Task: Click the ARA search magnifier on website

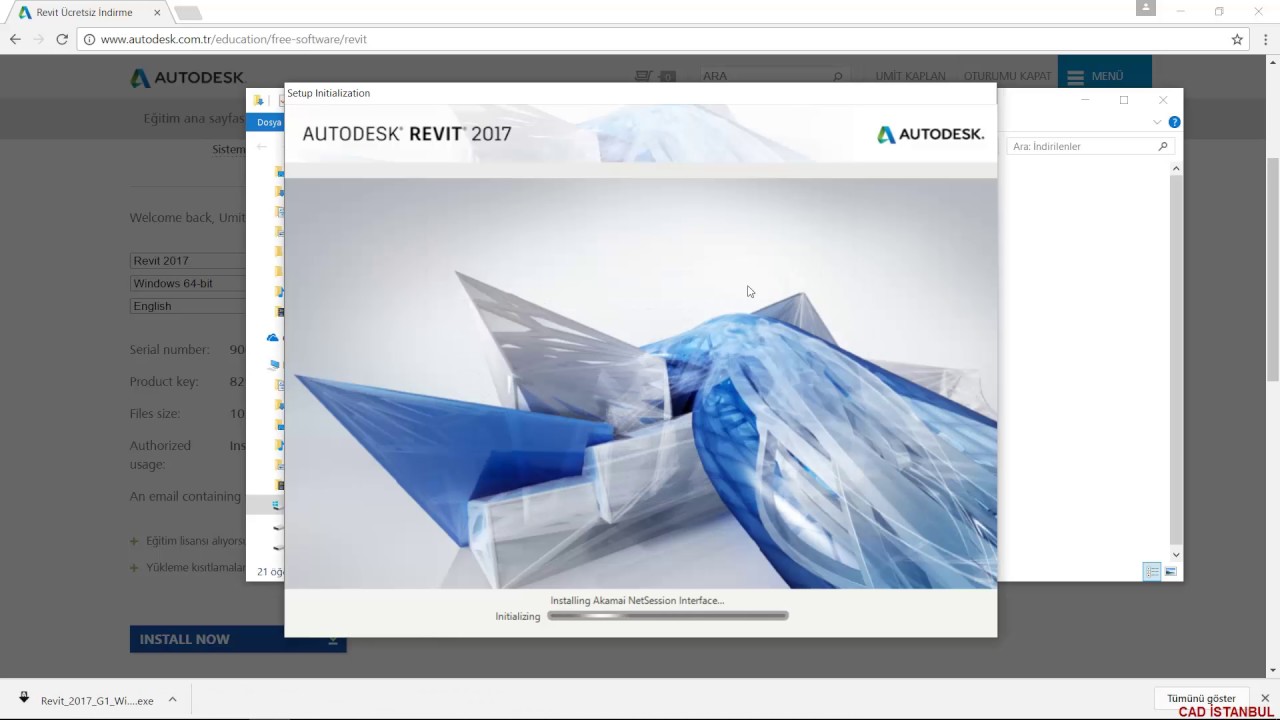Action: click(x=838, y=76)
